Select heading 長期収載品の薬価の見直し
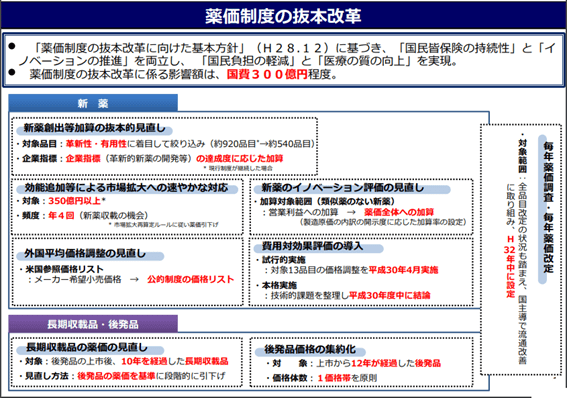The image size is (567, 398). click(86, 347)
